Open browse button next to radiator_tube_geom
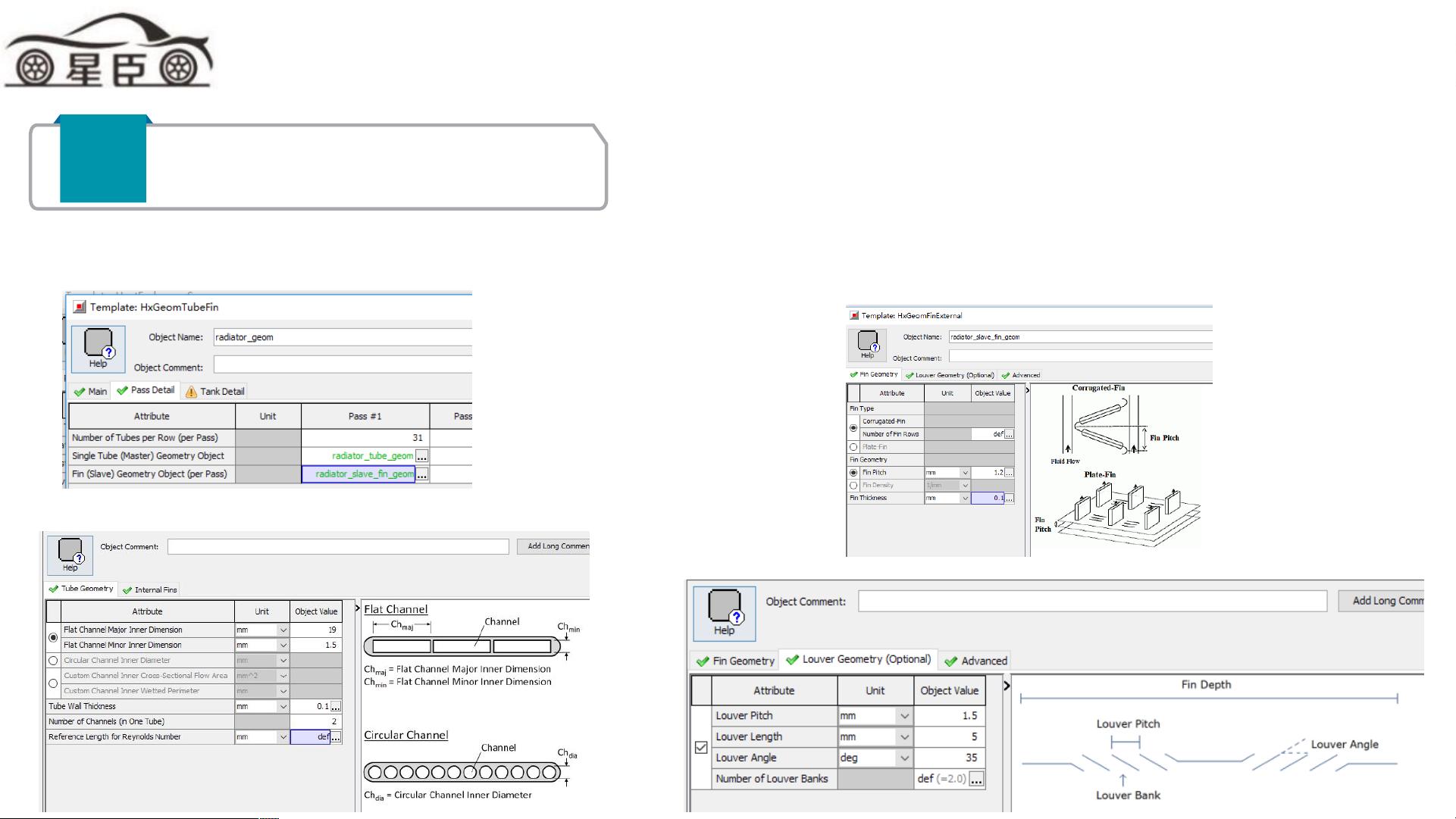 coord(422,456)
